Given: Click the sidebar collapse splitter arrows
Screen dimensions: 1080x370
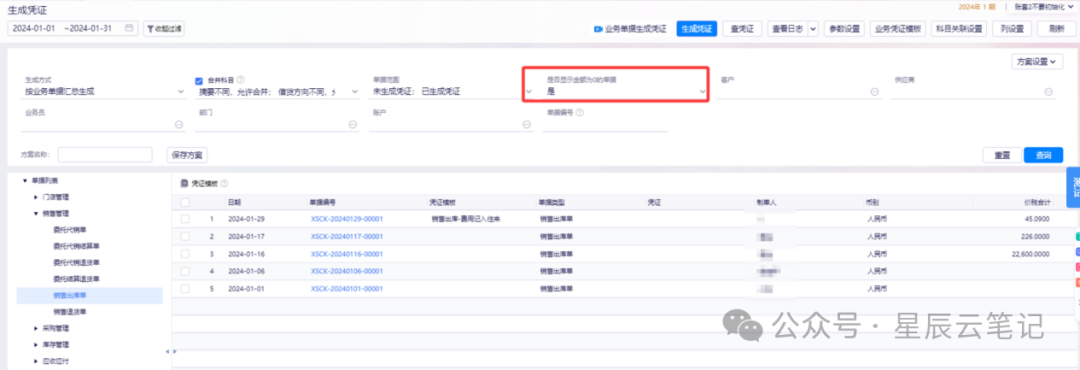Looking at the screenshot, I should pyautogui.click(x=170, y=352).
